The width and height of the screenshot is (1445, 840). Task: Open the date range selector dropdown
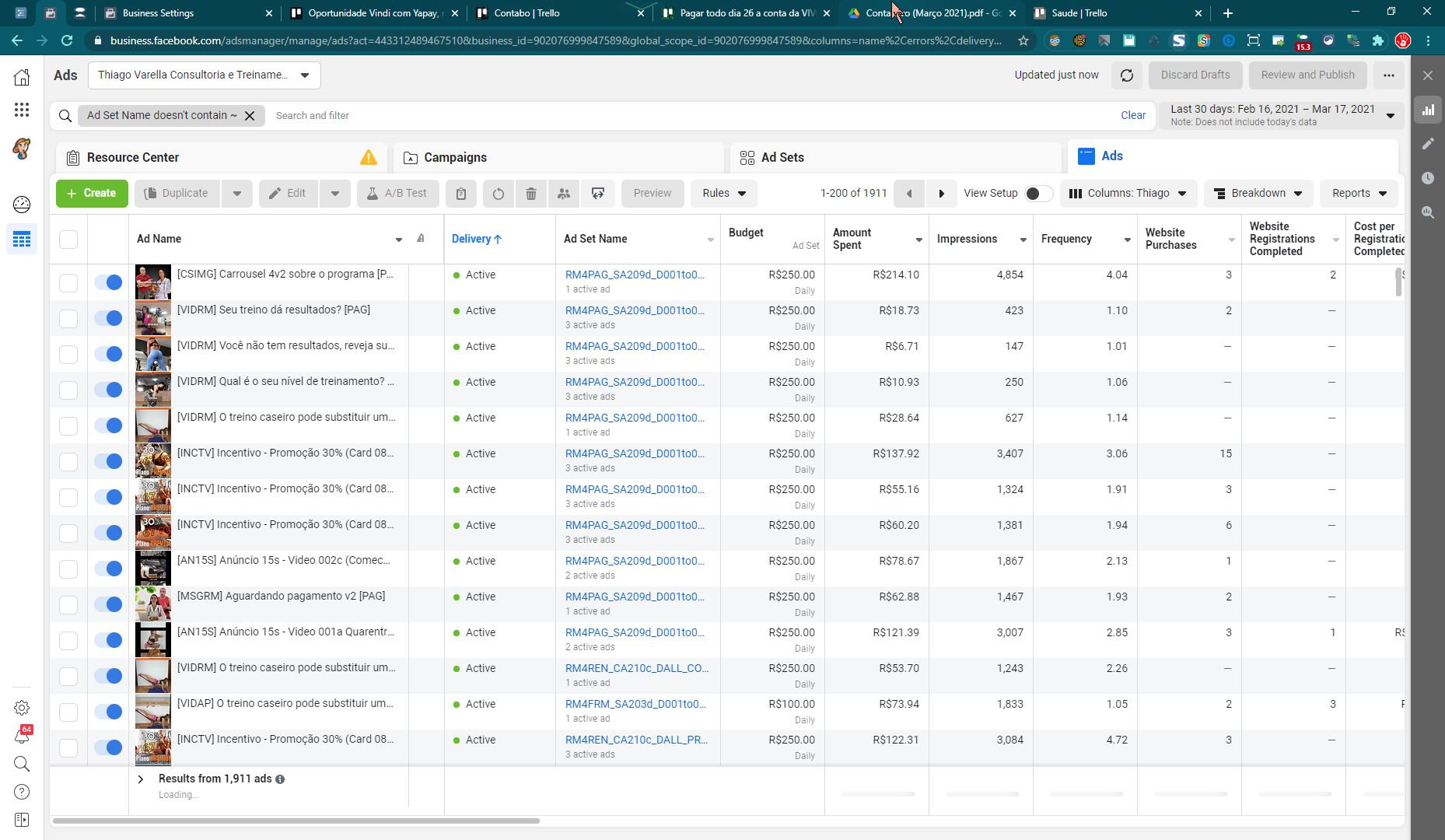pos(1281,115)
